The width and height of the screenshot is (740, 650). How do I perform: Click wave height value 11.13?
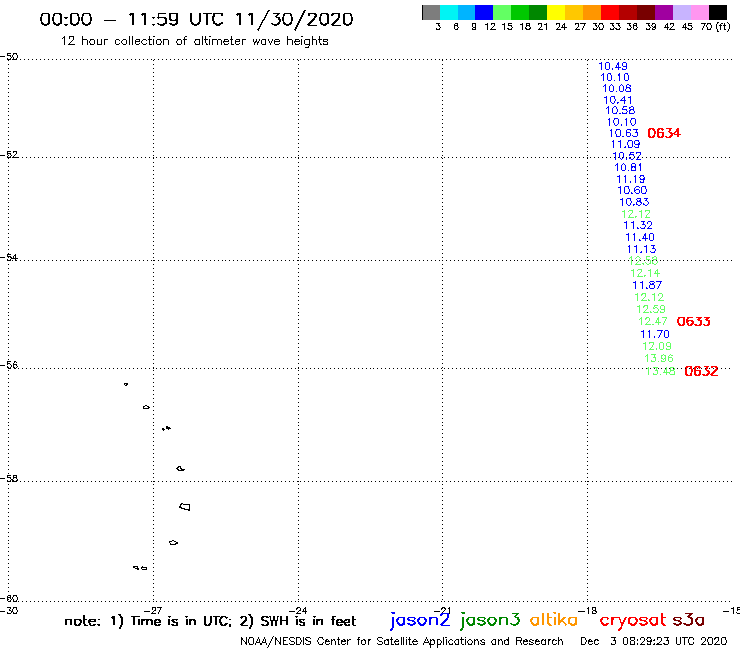tap(641, 249)
